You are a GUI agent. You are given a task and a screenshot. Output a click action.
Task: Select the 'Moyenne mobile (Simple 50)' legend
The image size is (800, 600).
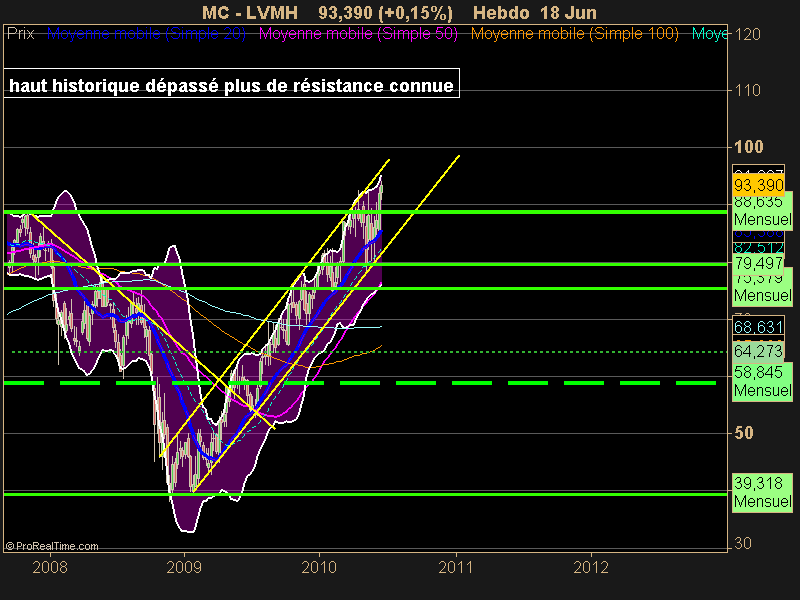pos(358,34)
